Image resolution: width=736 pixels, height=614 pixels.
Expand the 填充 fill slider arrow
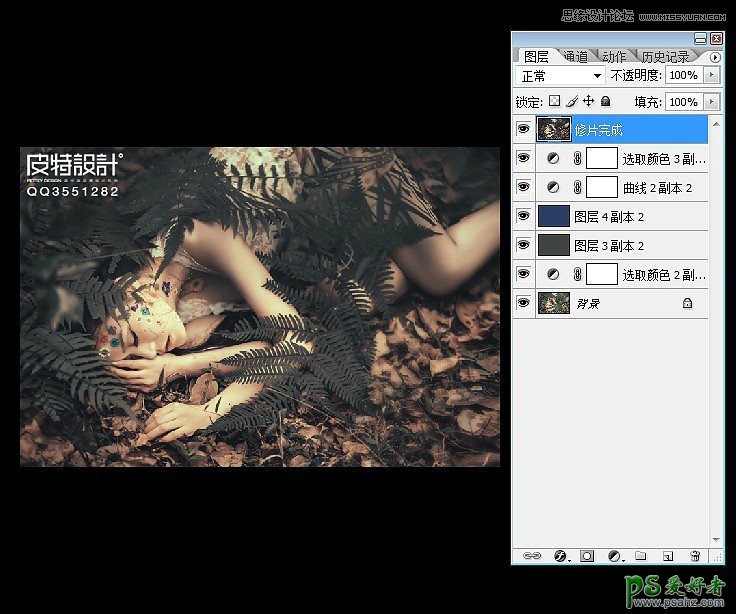[x=712, y=102]
